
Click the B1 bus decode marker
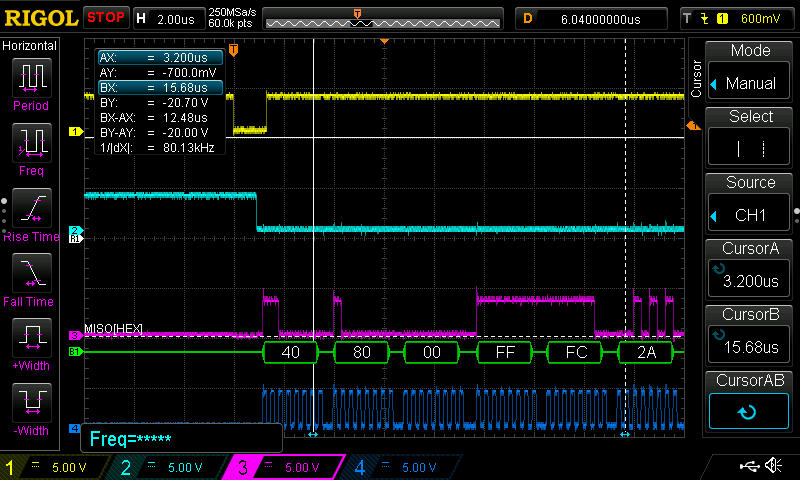(x=76, y=351)
